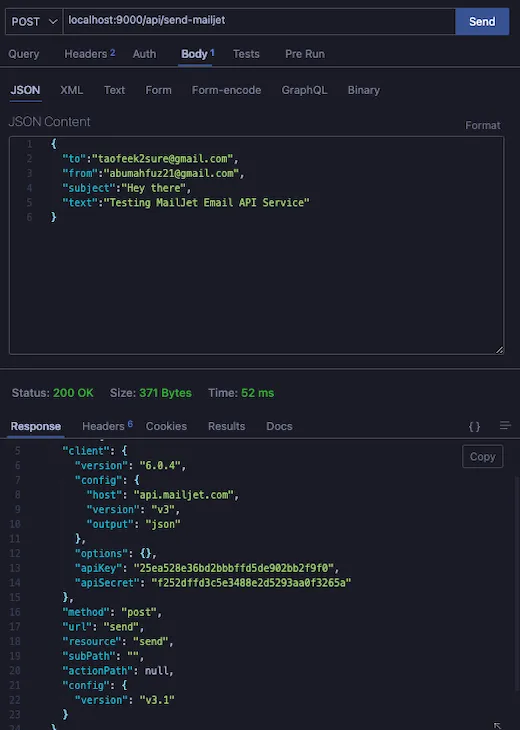Click the Status 200 OK indicator
Screen dimensions: 520x730
pyautogui.click(x=53, y=393)
